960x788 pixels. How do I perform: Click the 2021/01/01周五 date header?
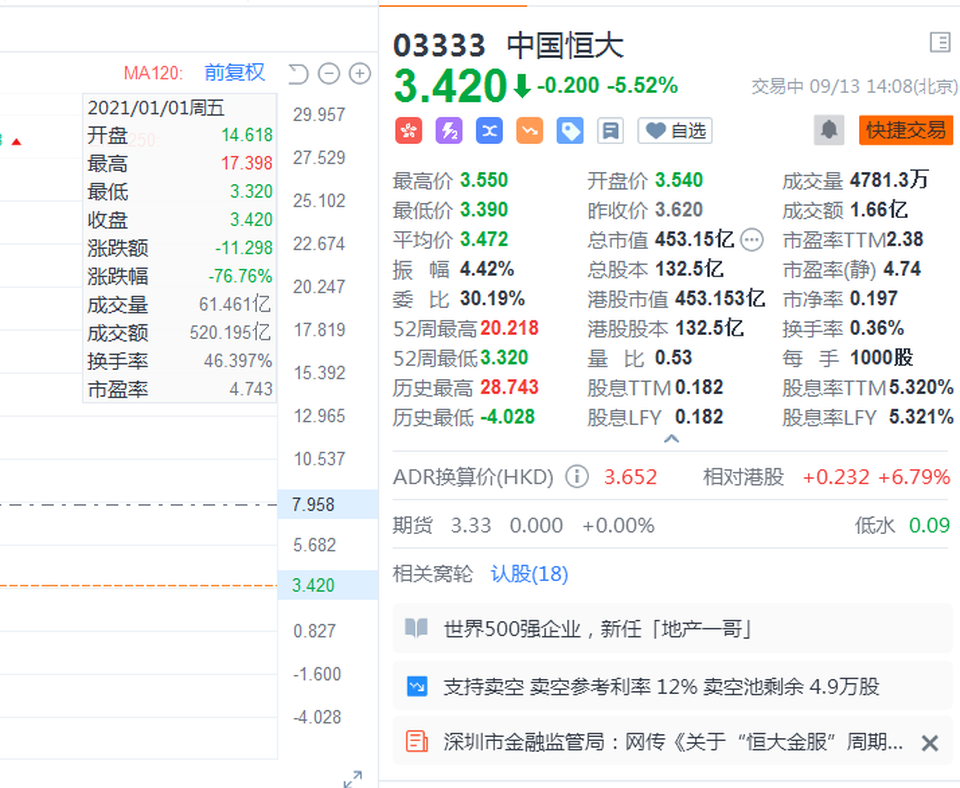pyautogui.click(x=156, y=108)
